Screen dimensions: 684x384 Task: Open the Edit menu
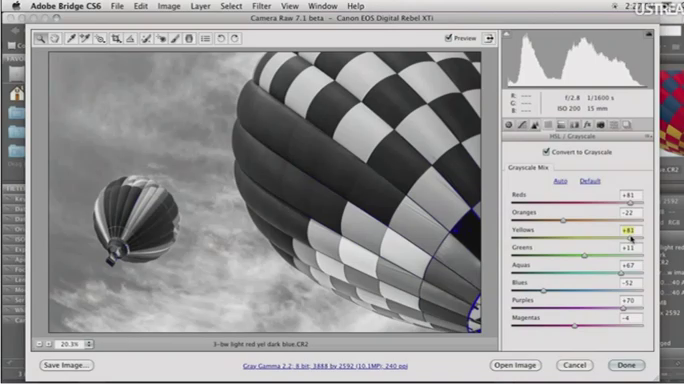click(x=140, y=6)
